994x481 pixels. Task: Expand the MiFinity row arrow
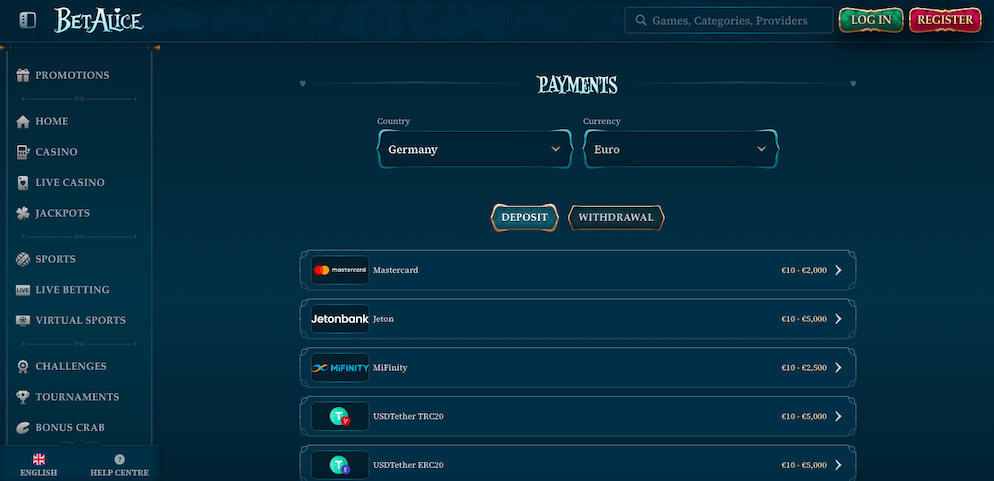tap(838, 368)
